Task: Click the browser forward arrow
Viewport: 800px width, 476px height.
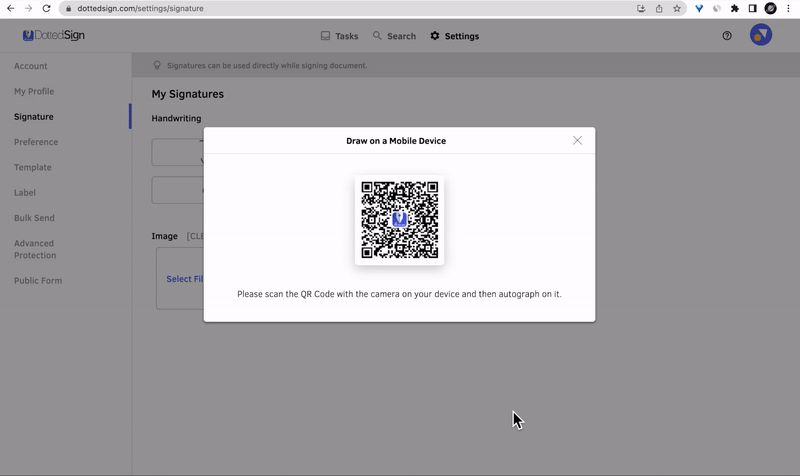Action: pyautogui.click(x=28, y=8)
